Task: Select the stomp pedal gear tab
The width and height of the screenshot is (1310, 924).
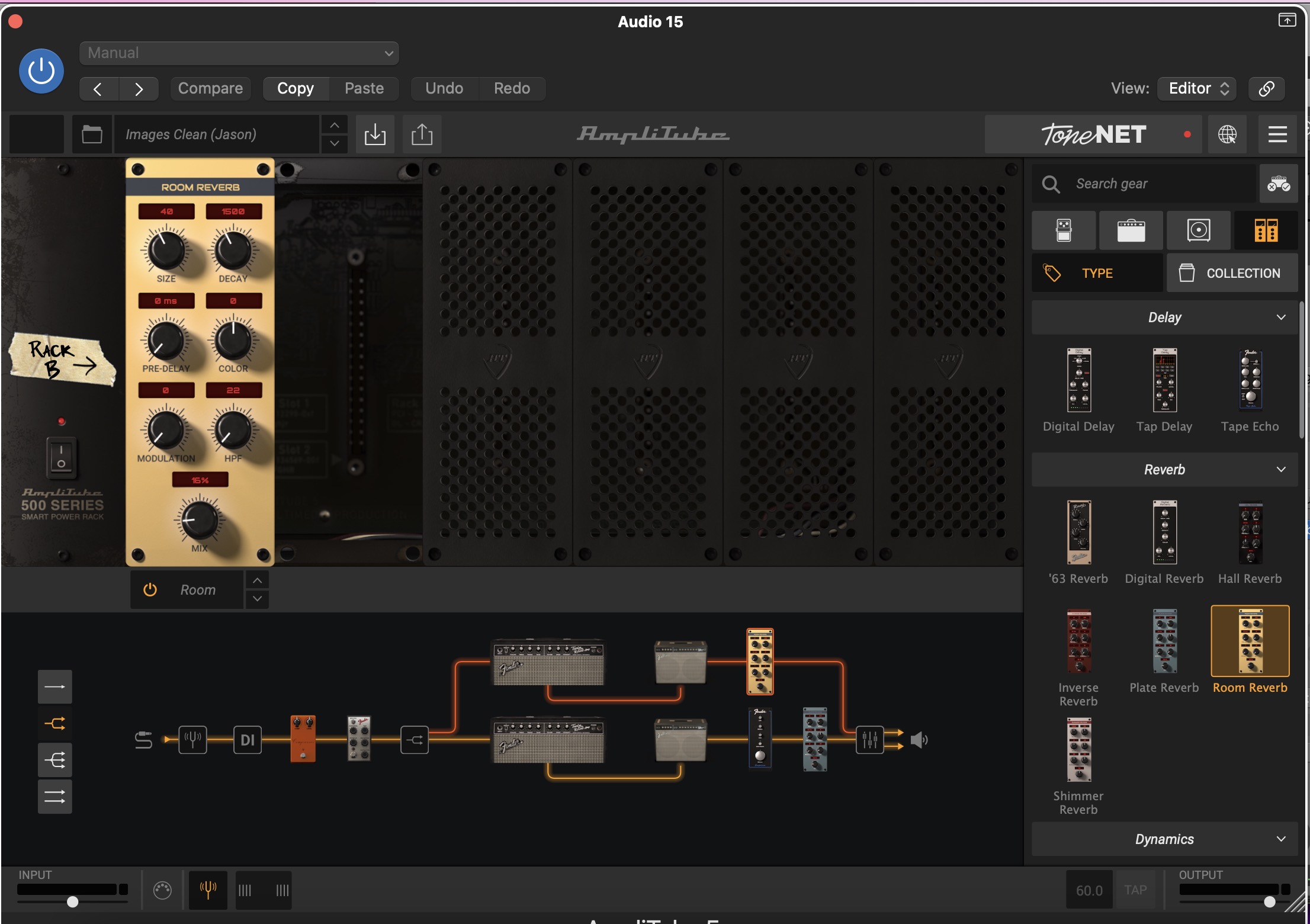Action: [1064, 230]
